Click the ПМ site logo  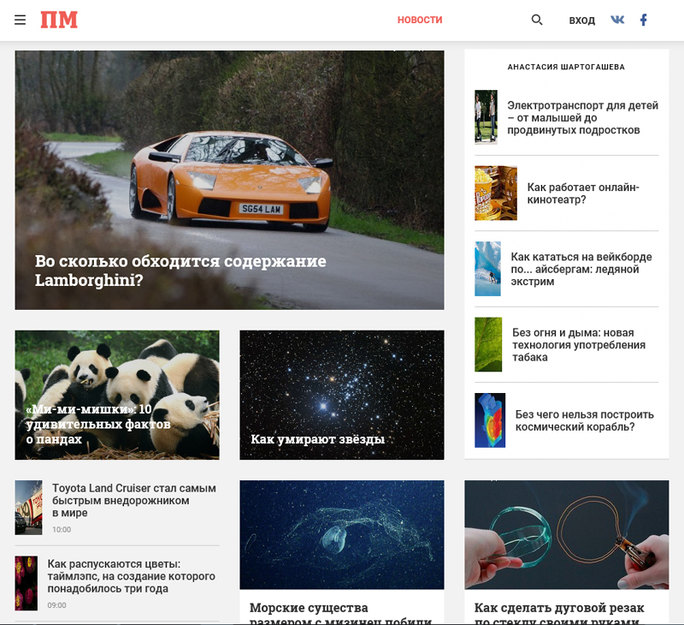coord(59,20)
